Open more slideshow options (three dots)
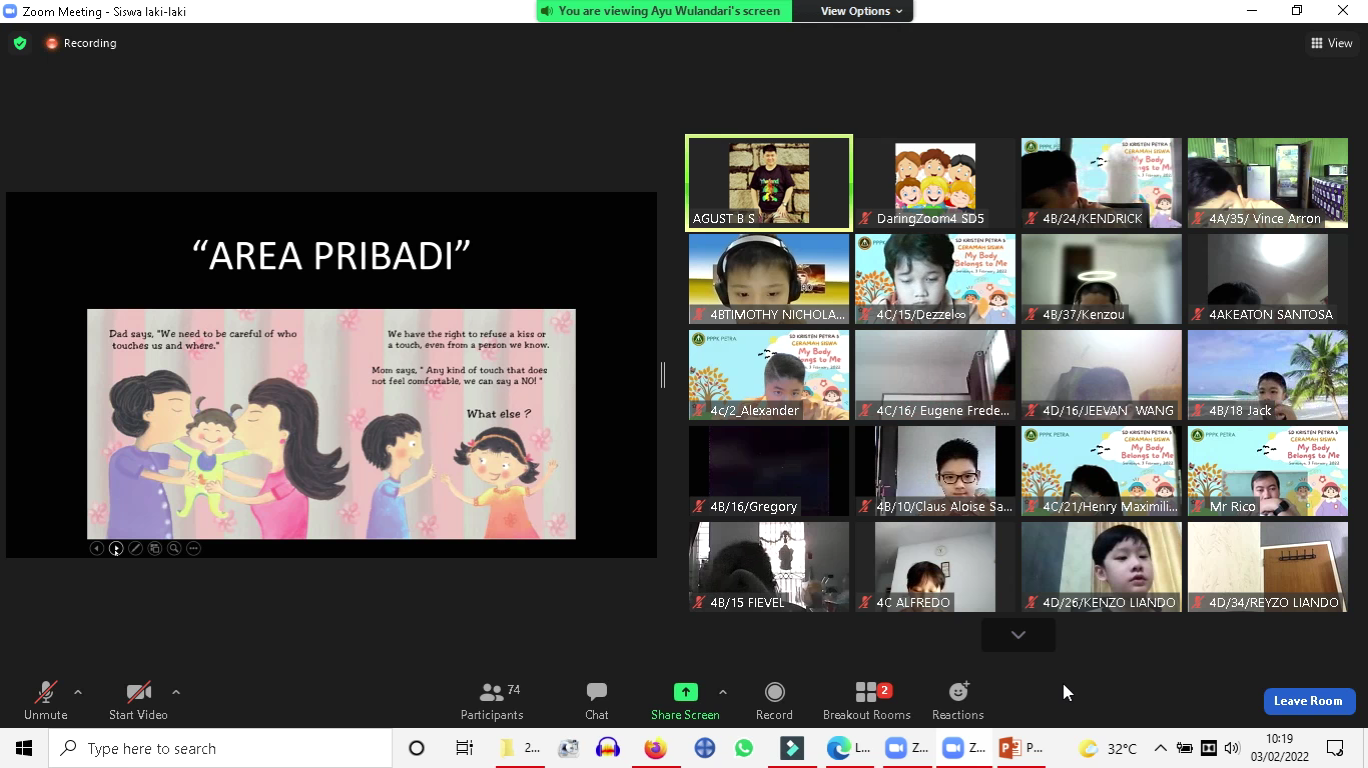 [193, 548]
